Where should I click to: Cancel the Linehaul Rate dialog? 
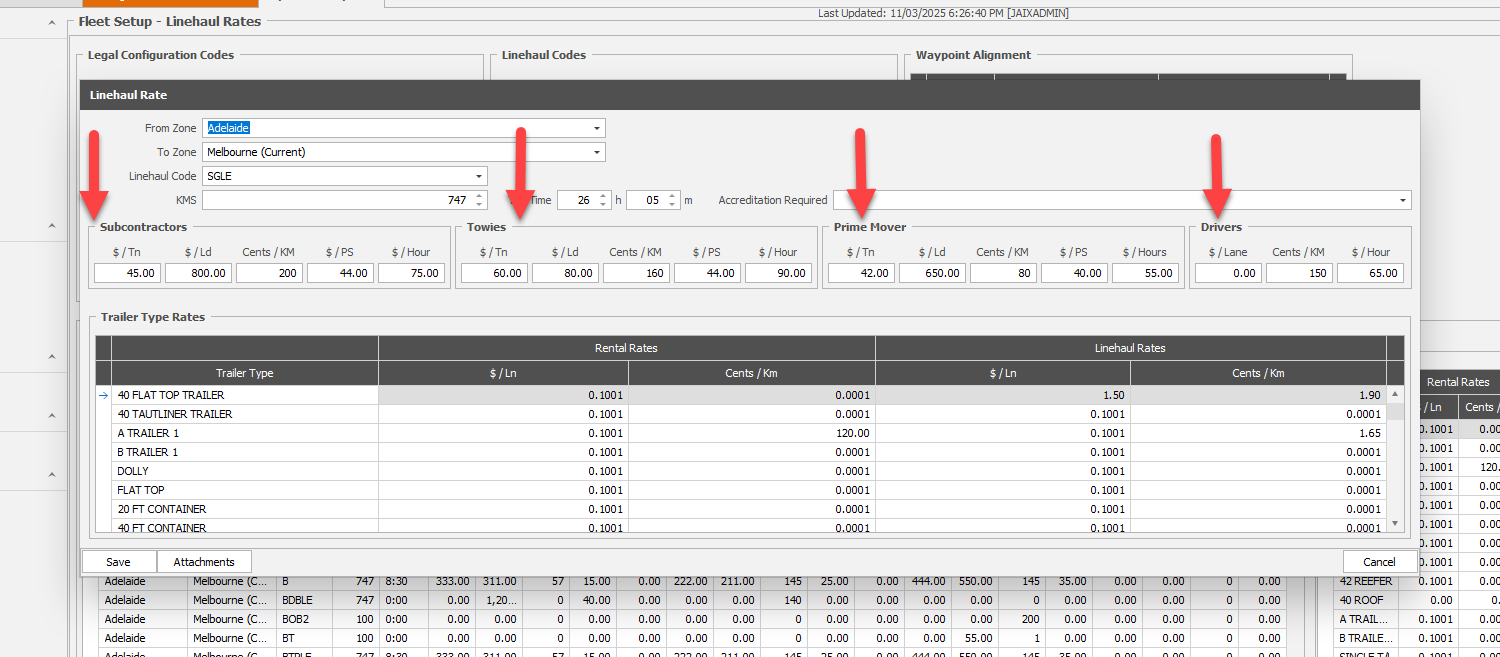coord(1379,562)
